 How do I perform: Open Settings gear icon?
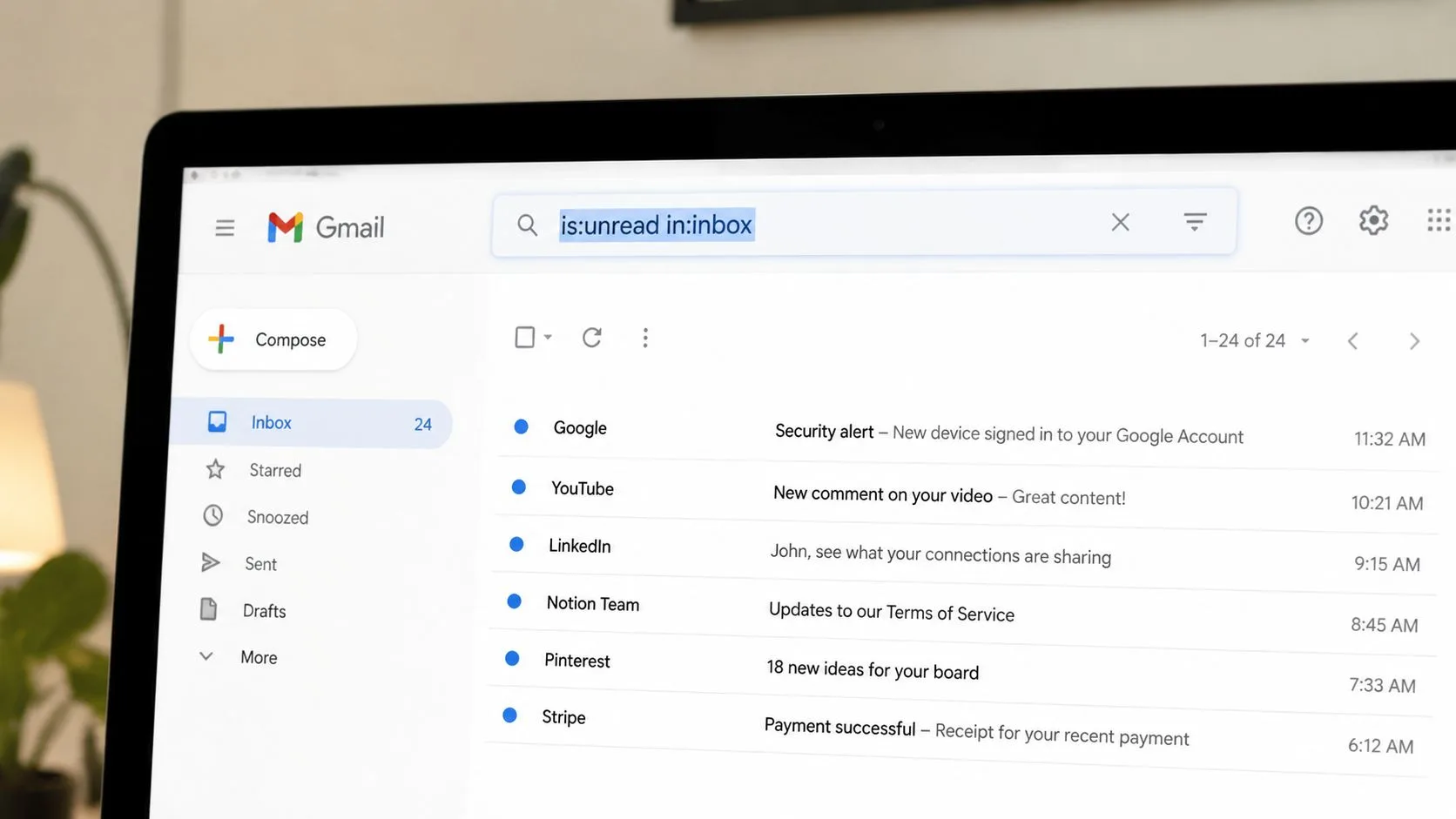point(1373,220)
